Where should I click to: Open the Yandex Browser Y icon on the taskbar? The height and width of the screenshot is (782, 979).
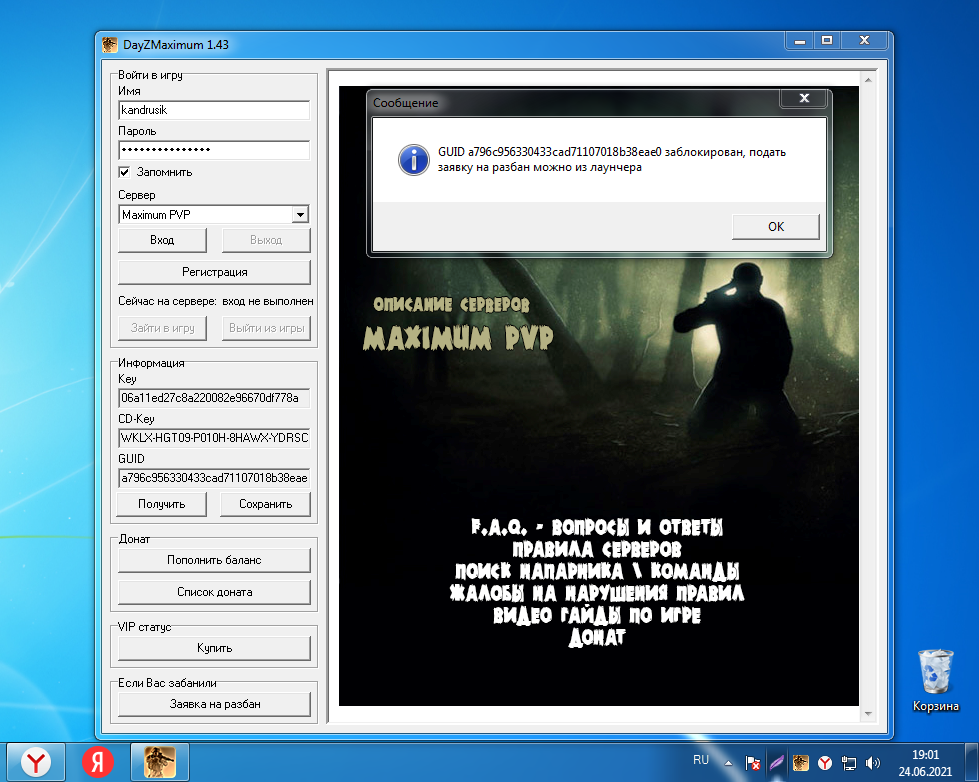(x=36, y=763)
